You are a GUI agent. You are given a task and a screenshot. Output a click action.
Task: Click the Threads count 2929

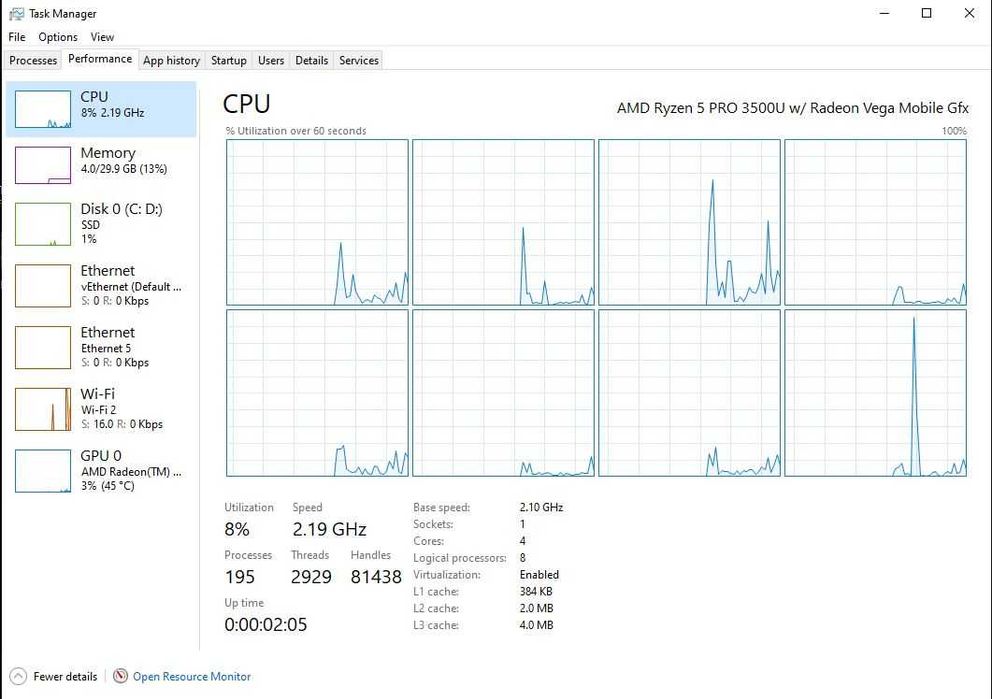point(311,577)
